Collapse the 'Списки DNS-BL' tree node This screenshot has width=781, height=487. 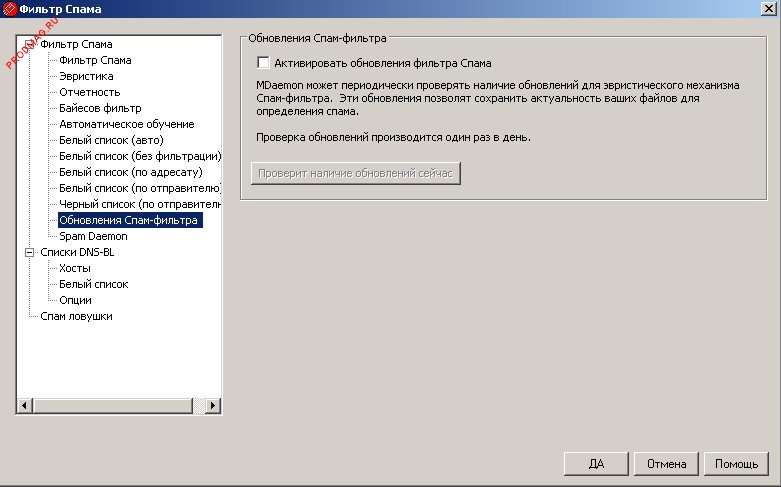coord(29,253)
